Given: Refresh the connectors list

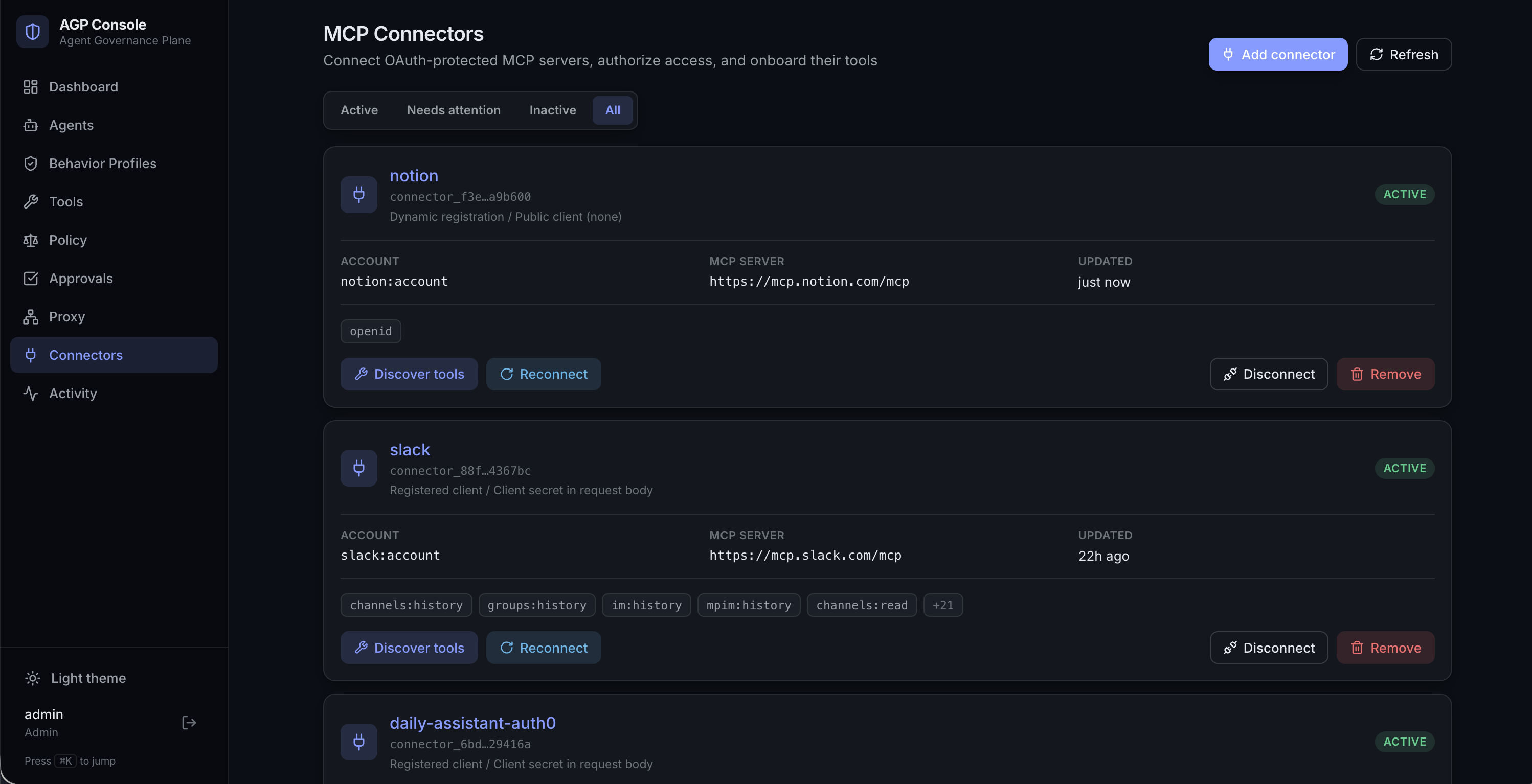Looking at the screenshot, I should tap(1404, 54).
